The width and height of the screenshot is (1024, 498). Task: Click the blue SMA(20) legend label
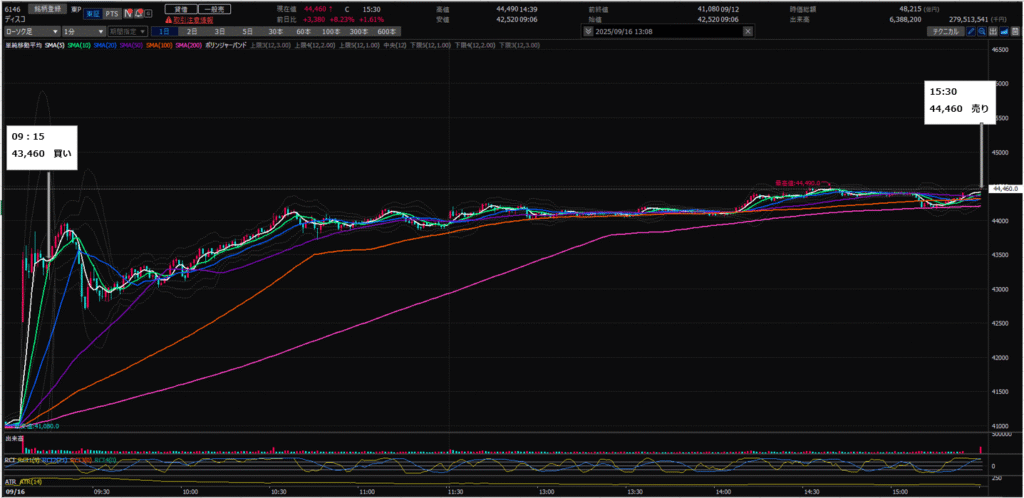click(105, 46)
